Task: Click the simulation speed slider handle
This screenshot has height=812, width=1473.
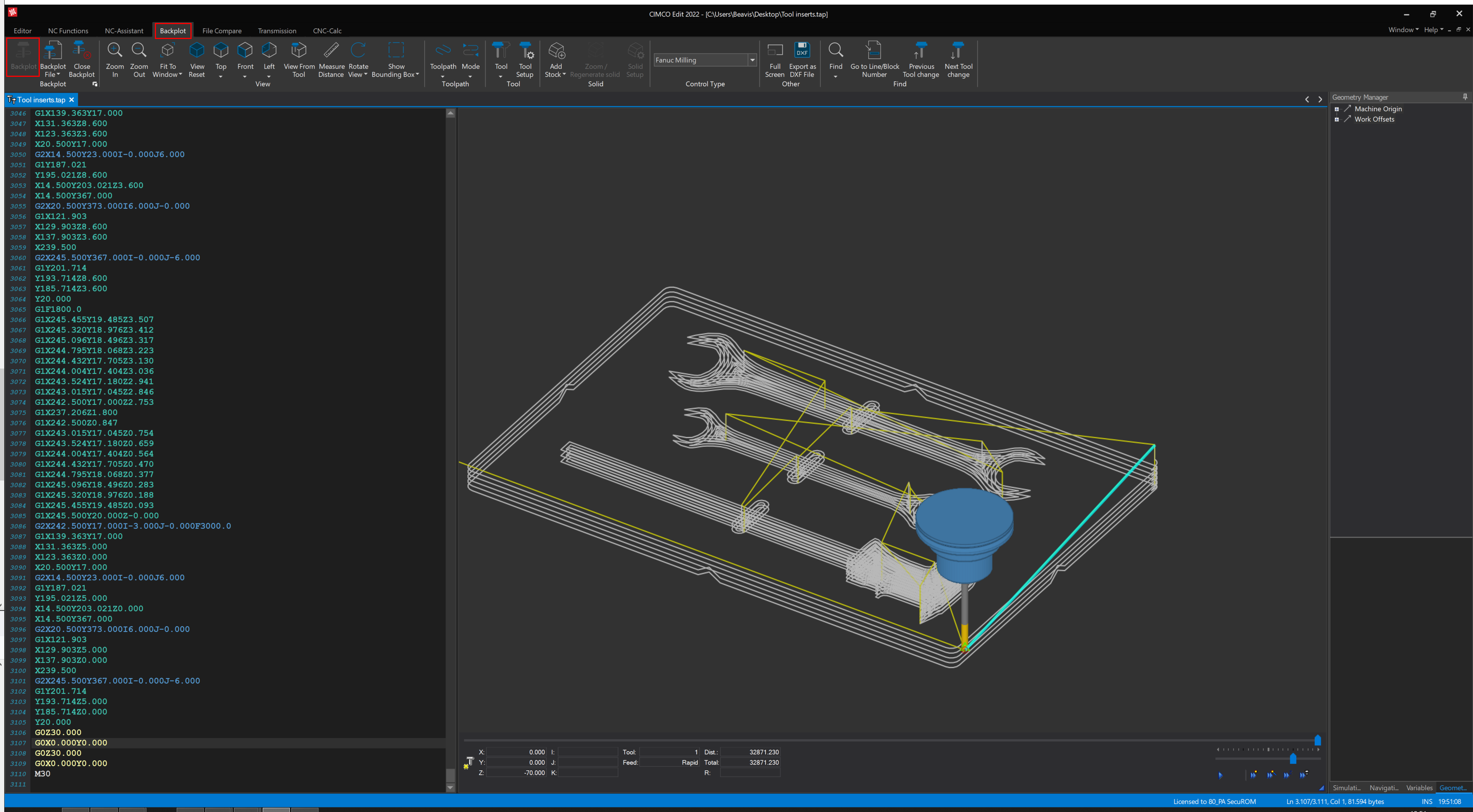Action: (1293, 759)
